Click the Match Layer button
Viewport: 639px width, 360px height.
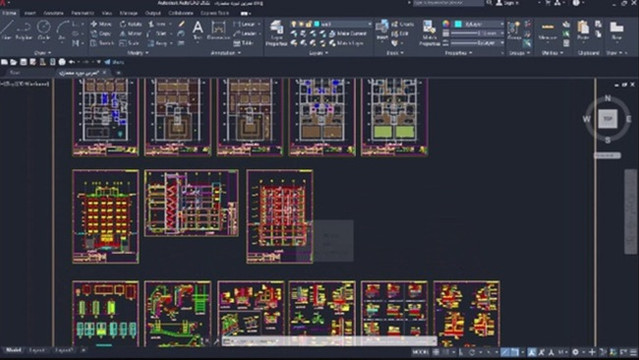coord(346,43)
